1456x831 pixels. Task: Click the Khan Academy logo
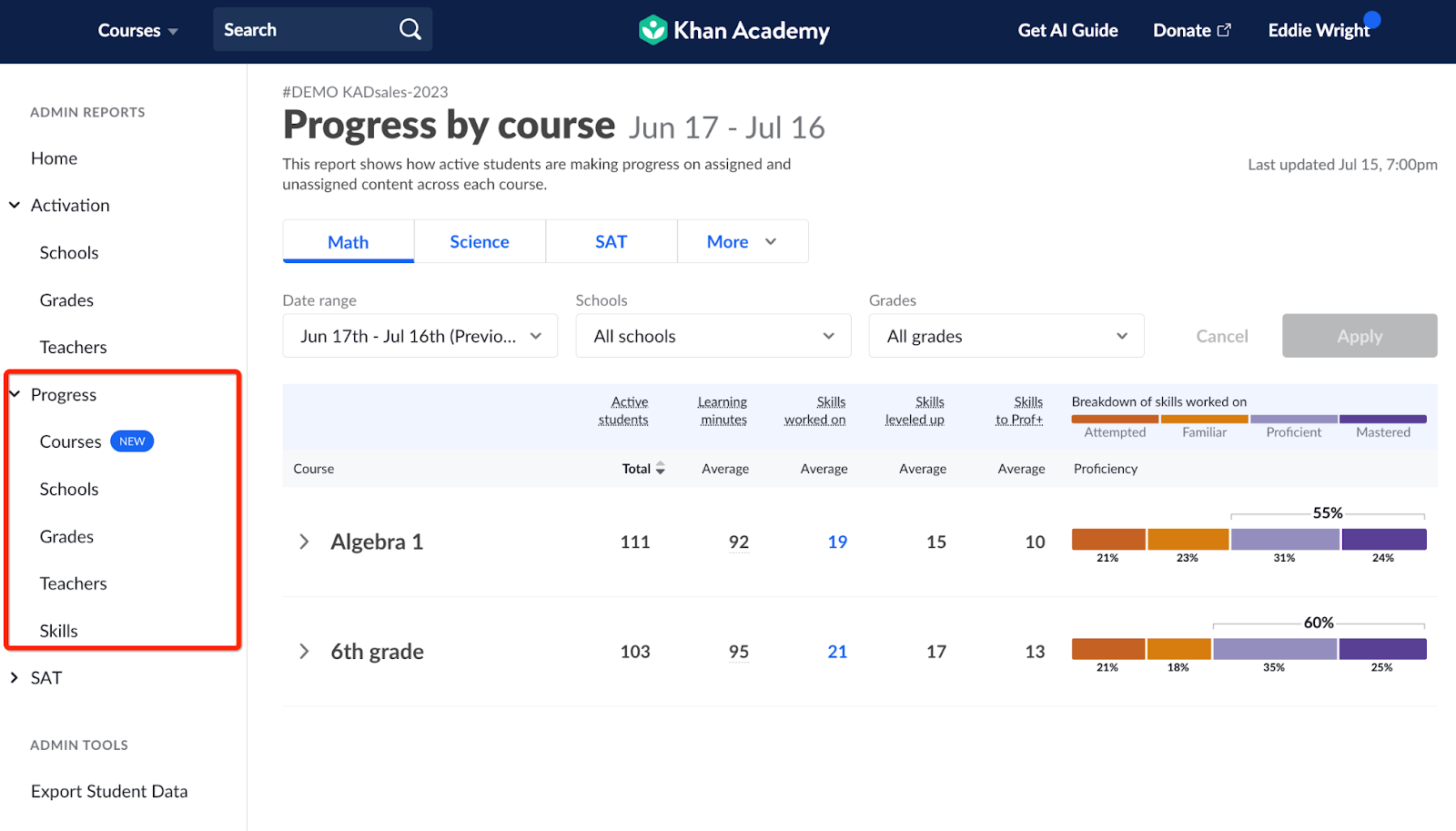pos(734,30)
